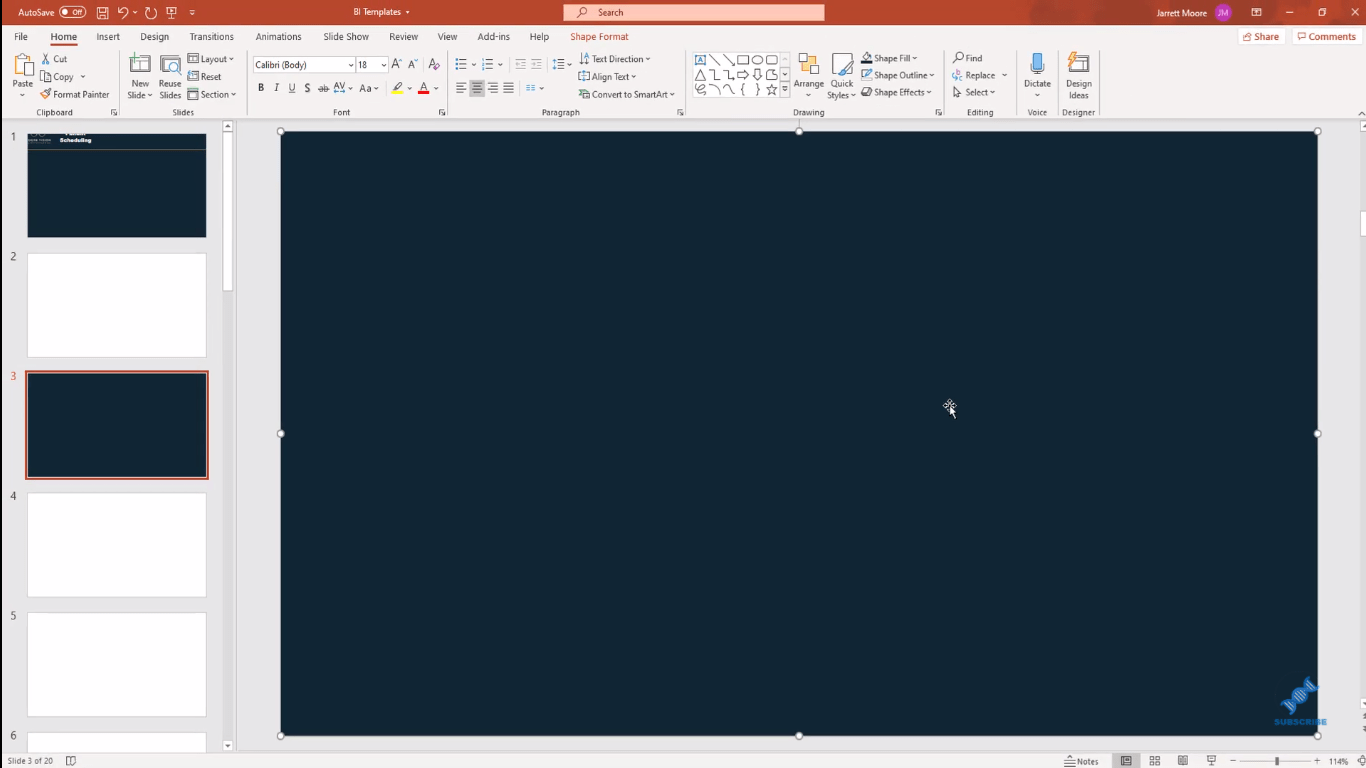Screen dimensions: 1366x768
Task: Click the Quick Styles icon
Action: 842,65
